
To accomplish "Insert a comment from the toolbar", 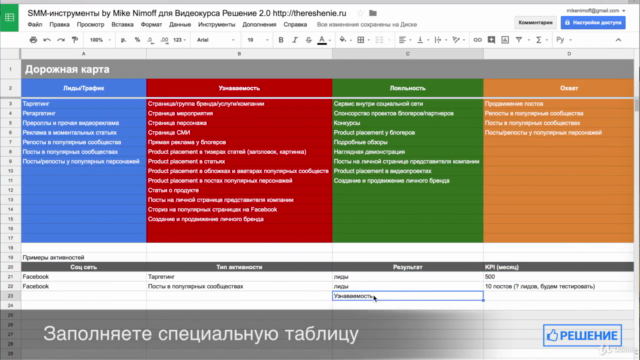I will 491,40.
